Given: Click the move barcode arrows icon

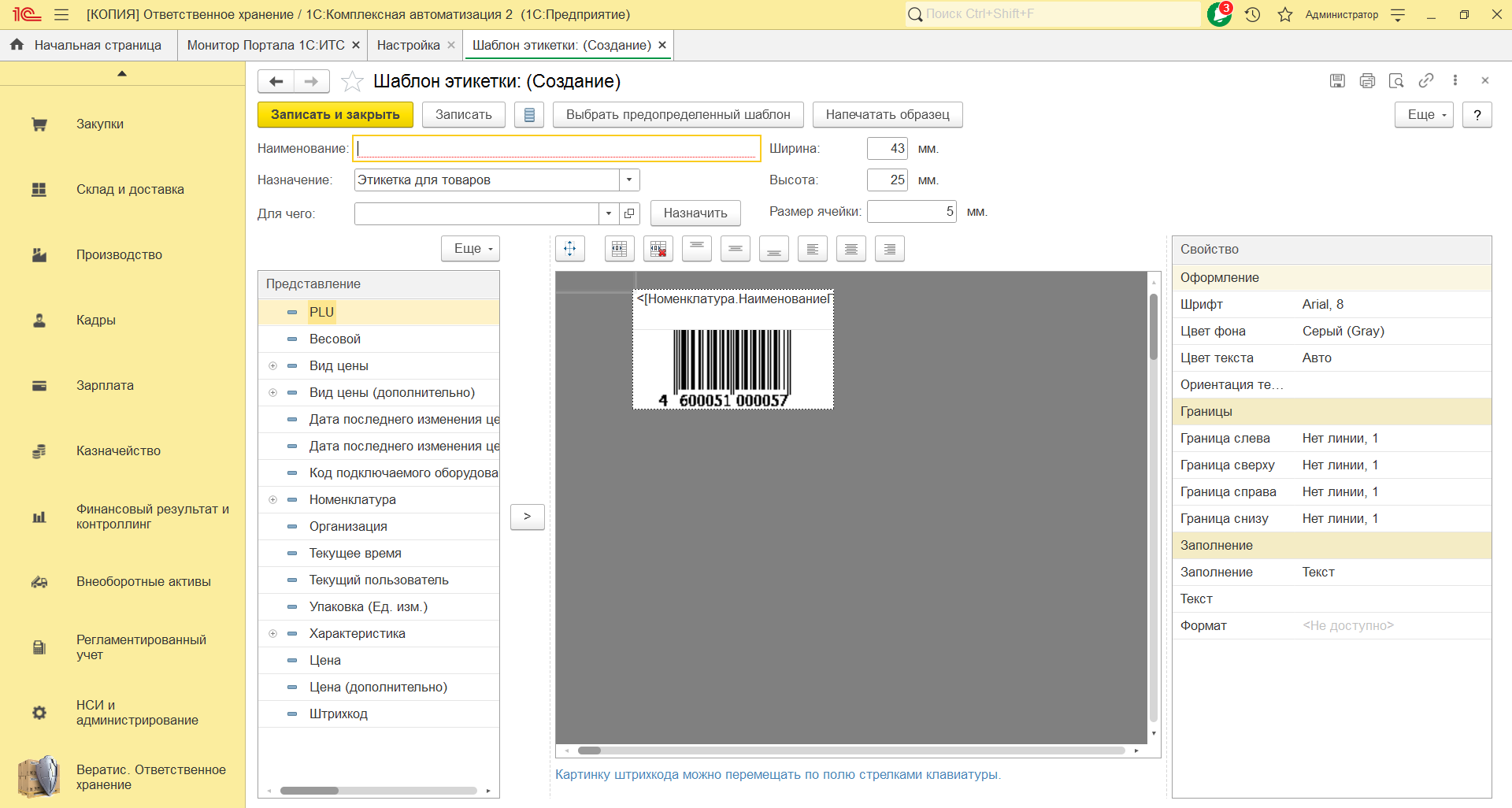Looking at the screenshot, I should [x=569, y=249].
